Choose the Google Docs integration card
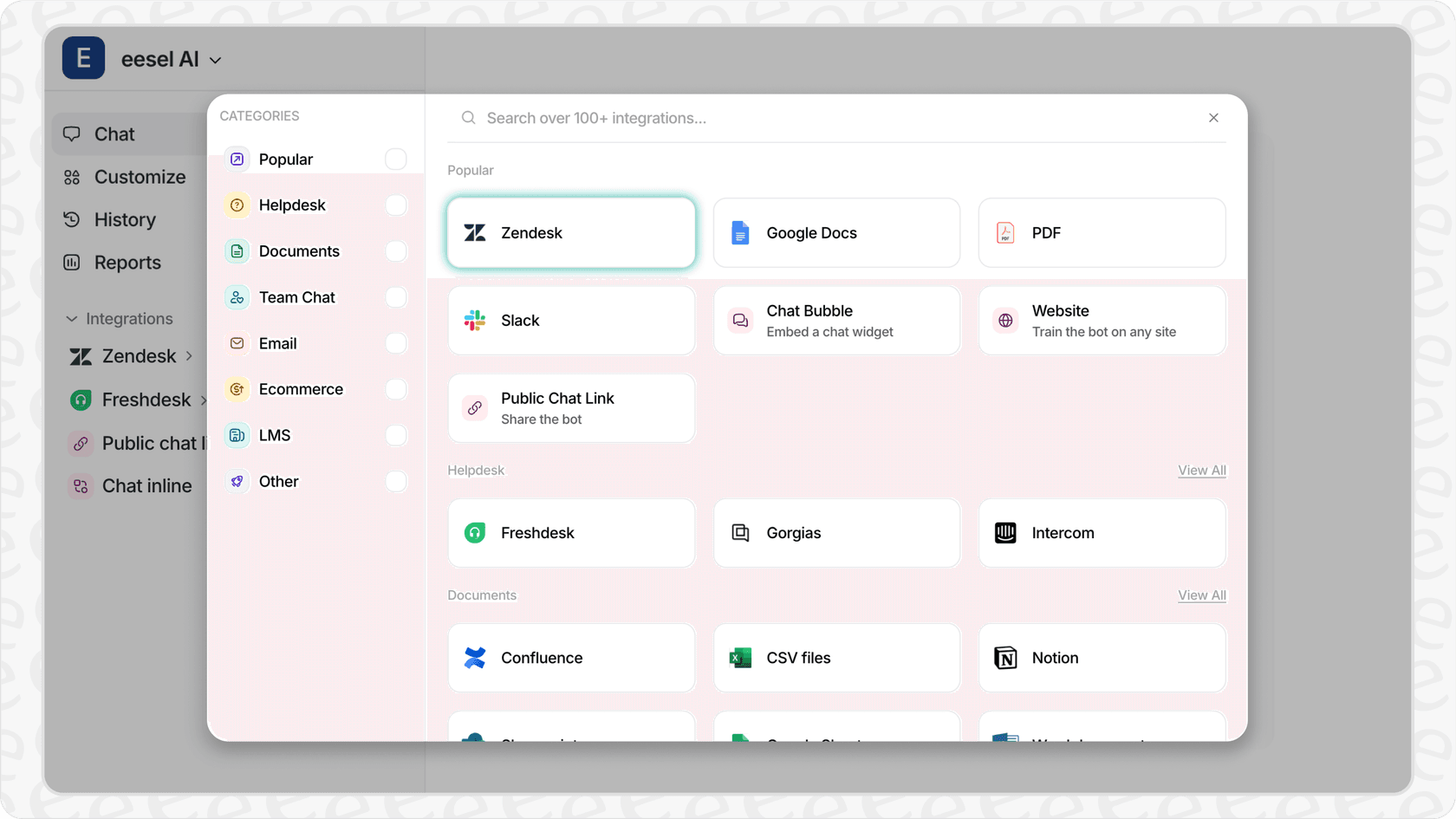Screen dimensions: 1456x819 (x=836, y=233)
